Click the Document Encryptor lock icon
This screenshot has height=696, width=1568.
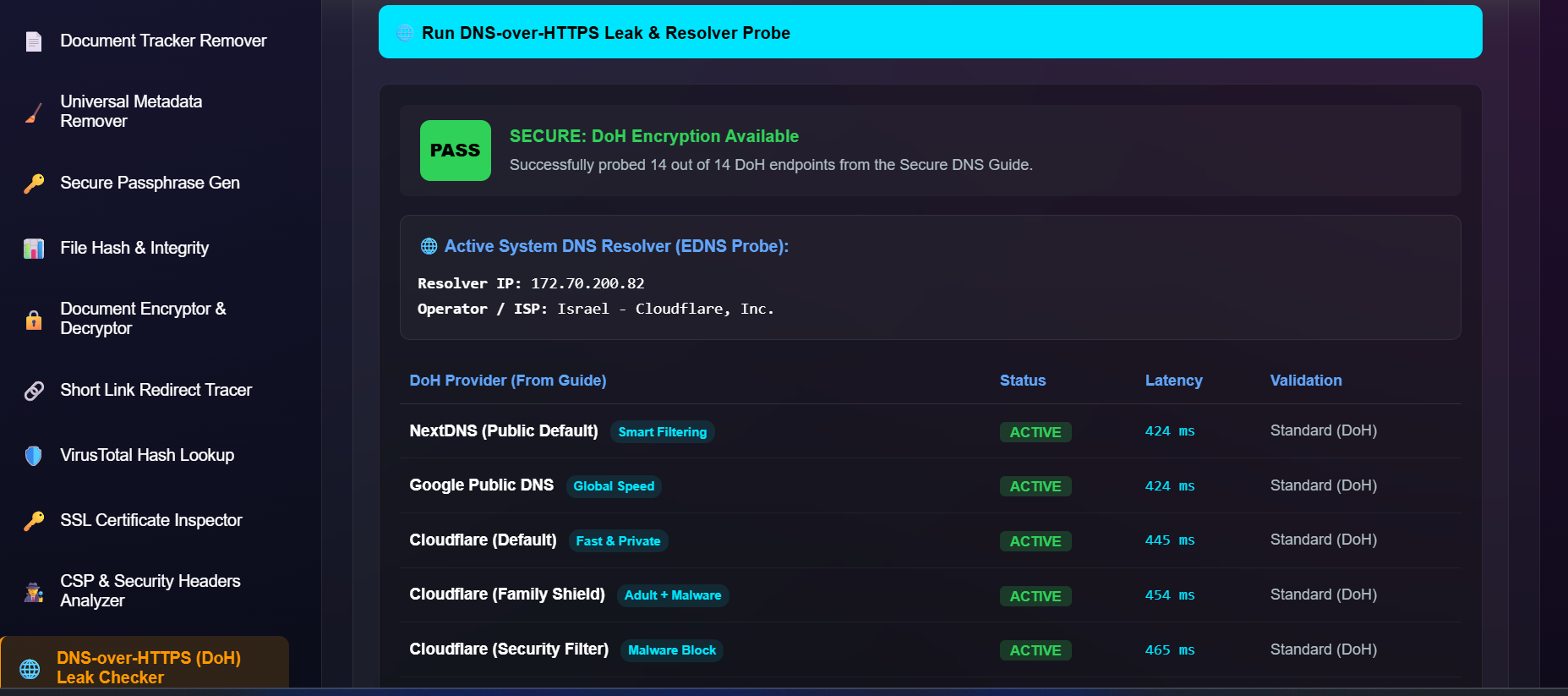click(34, 320)
